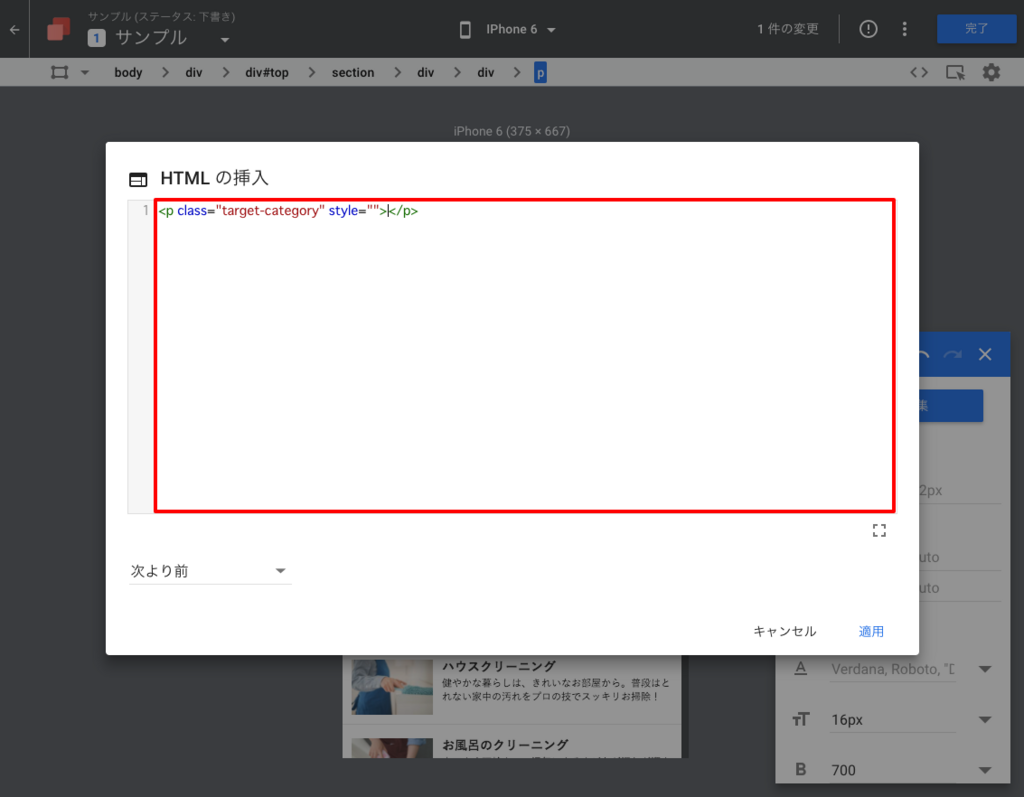Expand the HTML editor to fullscreen
1024x797 pixels.
pyautogui.click(x=879, y=530)
